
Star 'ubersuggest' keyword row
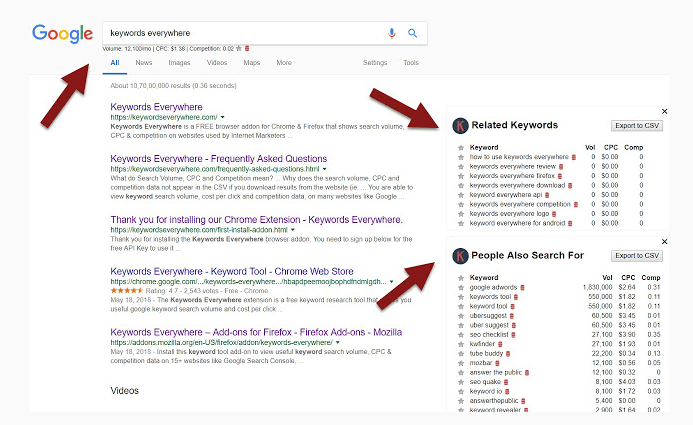[x=461, y=316]
